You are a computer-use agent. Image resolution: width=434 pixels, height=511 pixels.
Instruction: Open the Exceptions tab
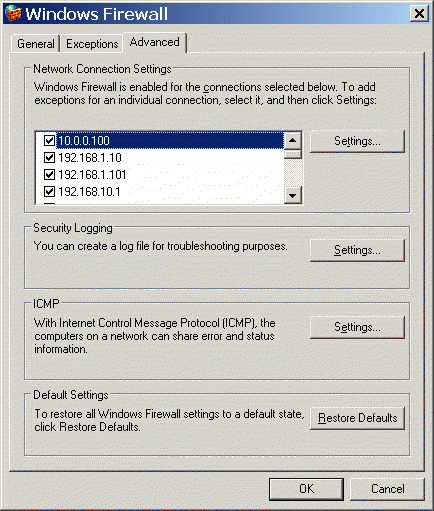coord(92,44)
